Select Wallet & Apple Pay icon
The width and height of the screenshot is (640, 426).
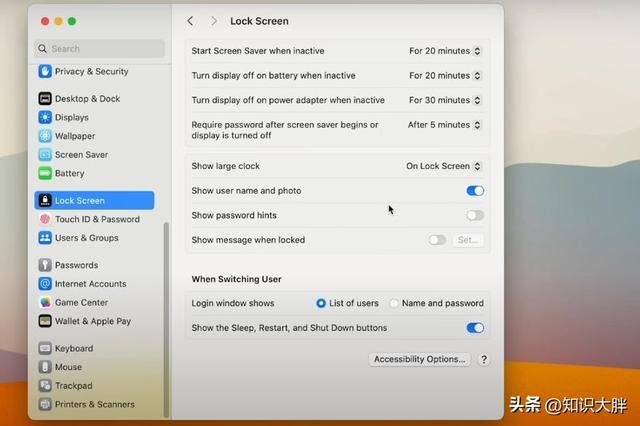(45, 321)
